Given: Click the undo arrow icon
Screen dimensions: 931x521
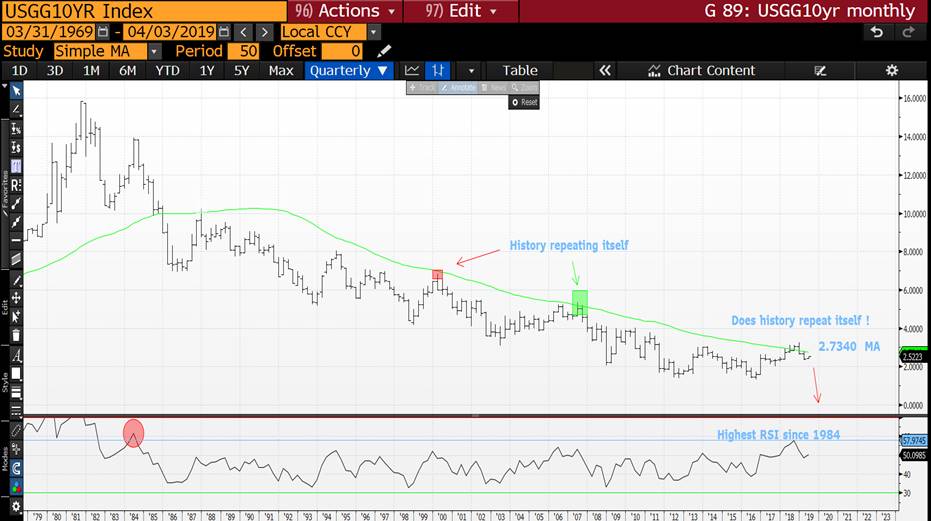Looking at the screenshot, I should pyautogui.click(x=876, y=31).
